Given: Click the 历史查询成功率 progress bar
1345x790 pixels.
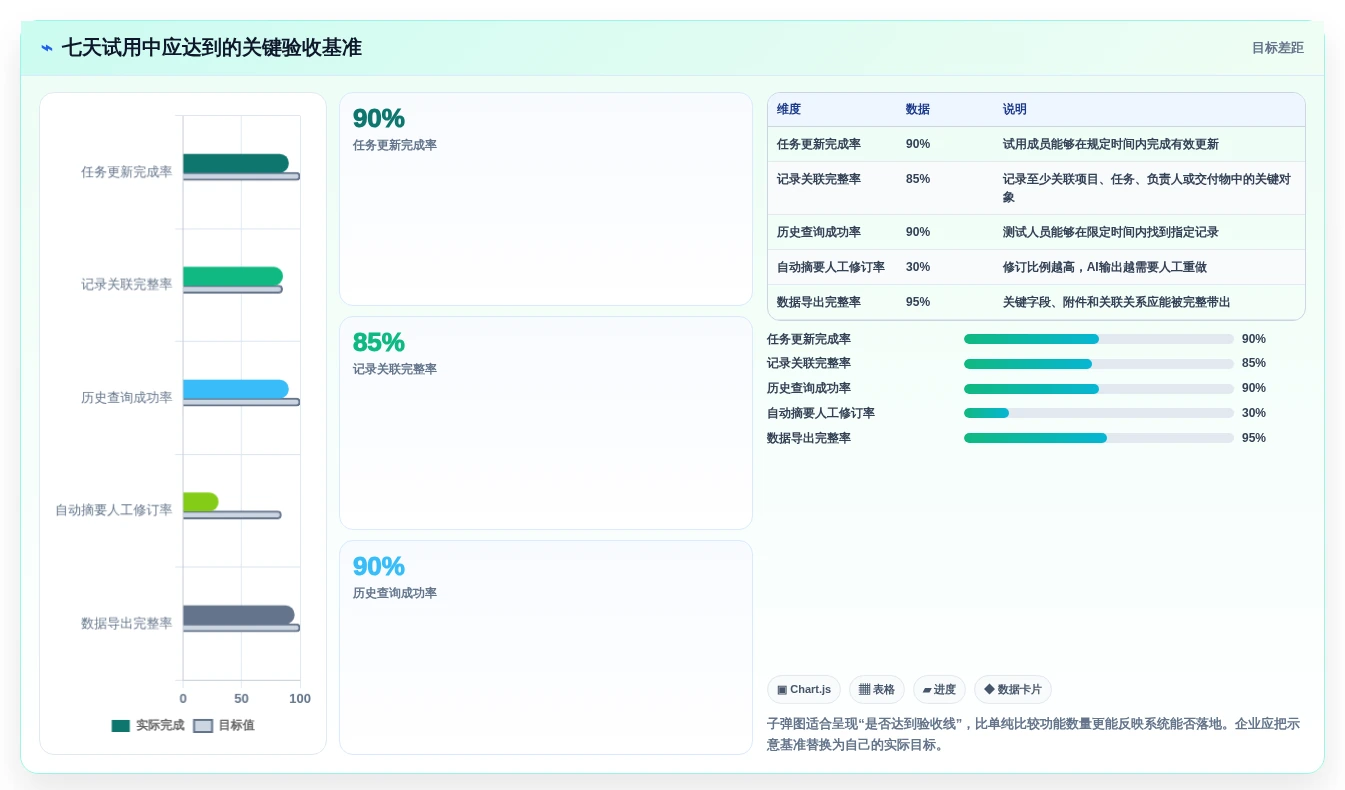Looking at the screenshot, I should (x=1098, y=388).
